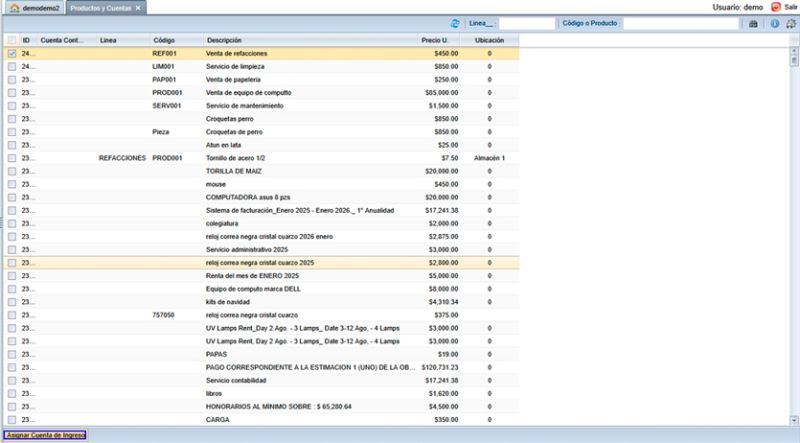Click the home icon on demodemo2 tab

15,8
